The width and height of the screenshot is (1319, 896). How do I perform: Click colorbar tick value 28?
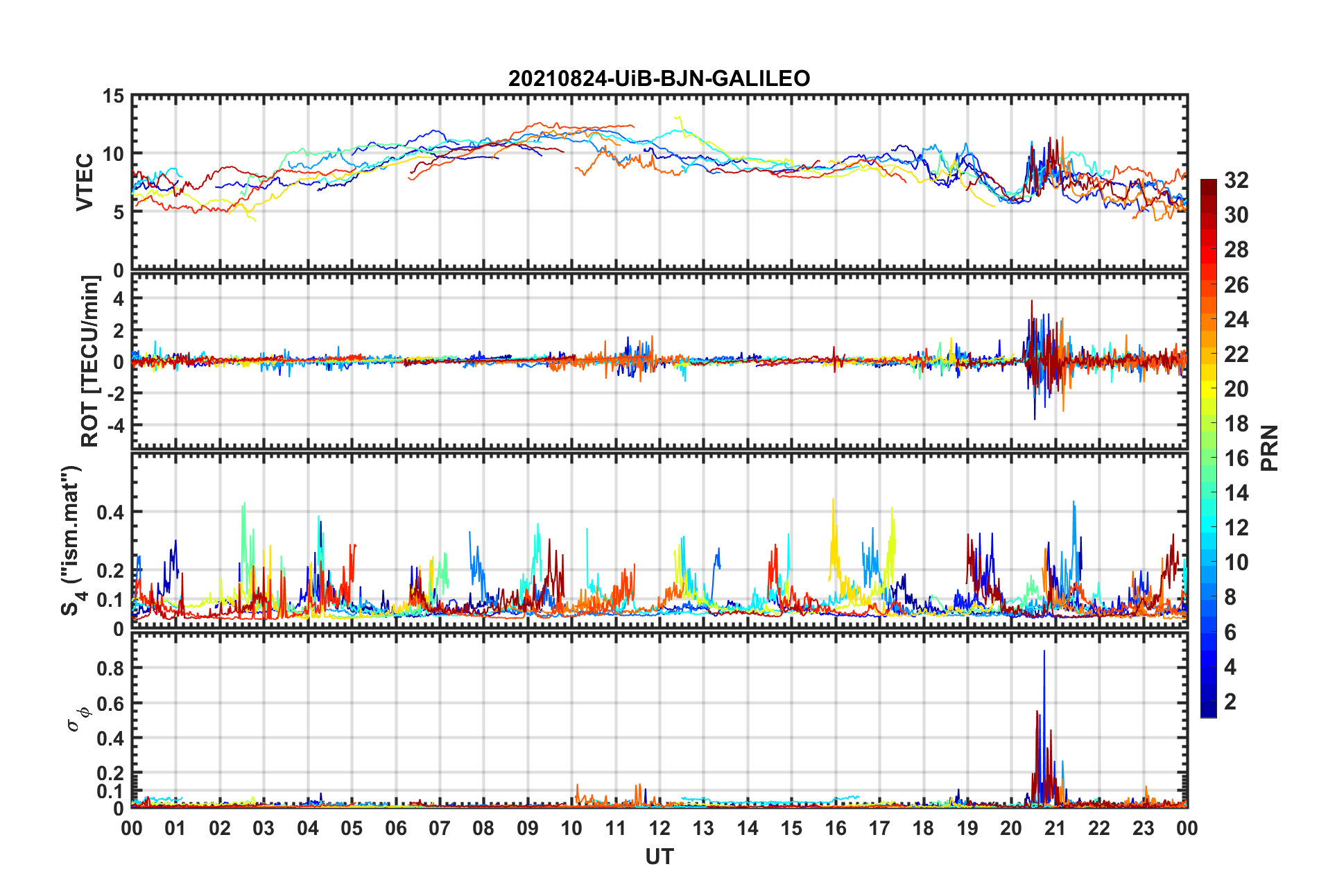(x=1236, y=250)
